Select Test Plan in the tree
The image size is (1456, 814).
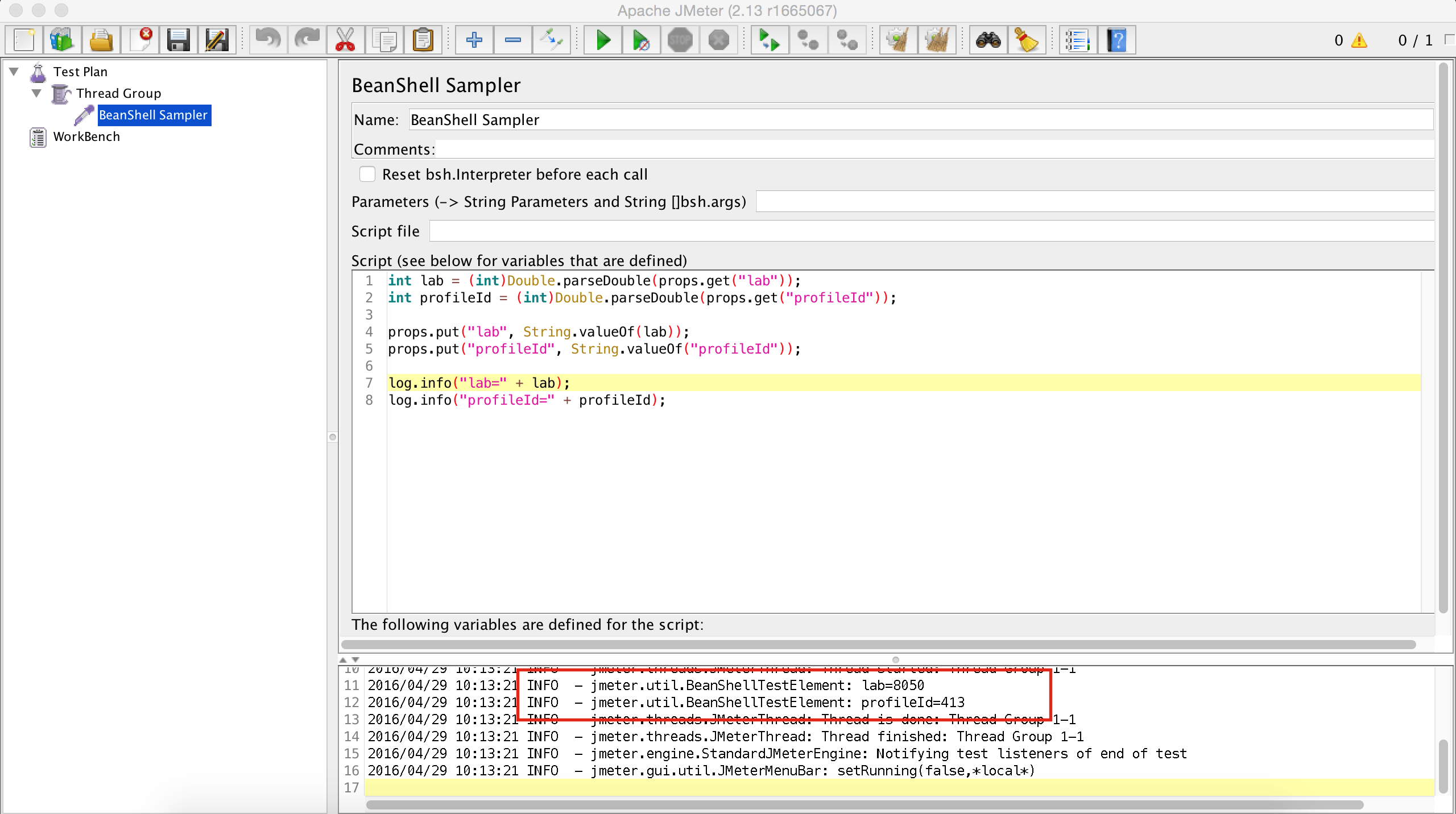tap(80, 72)
